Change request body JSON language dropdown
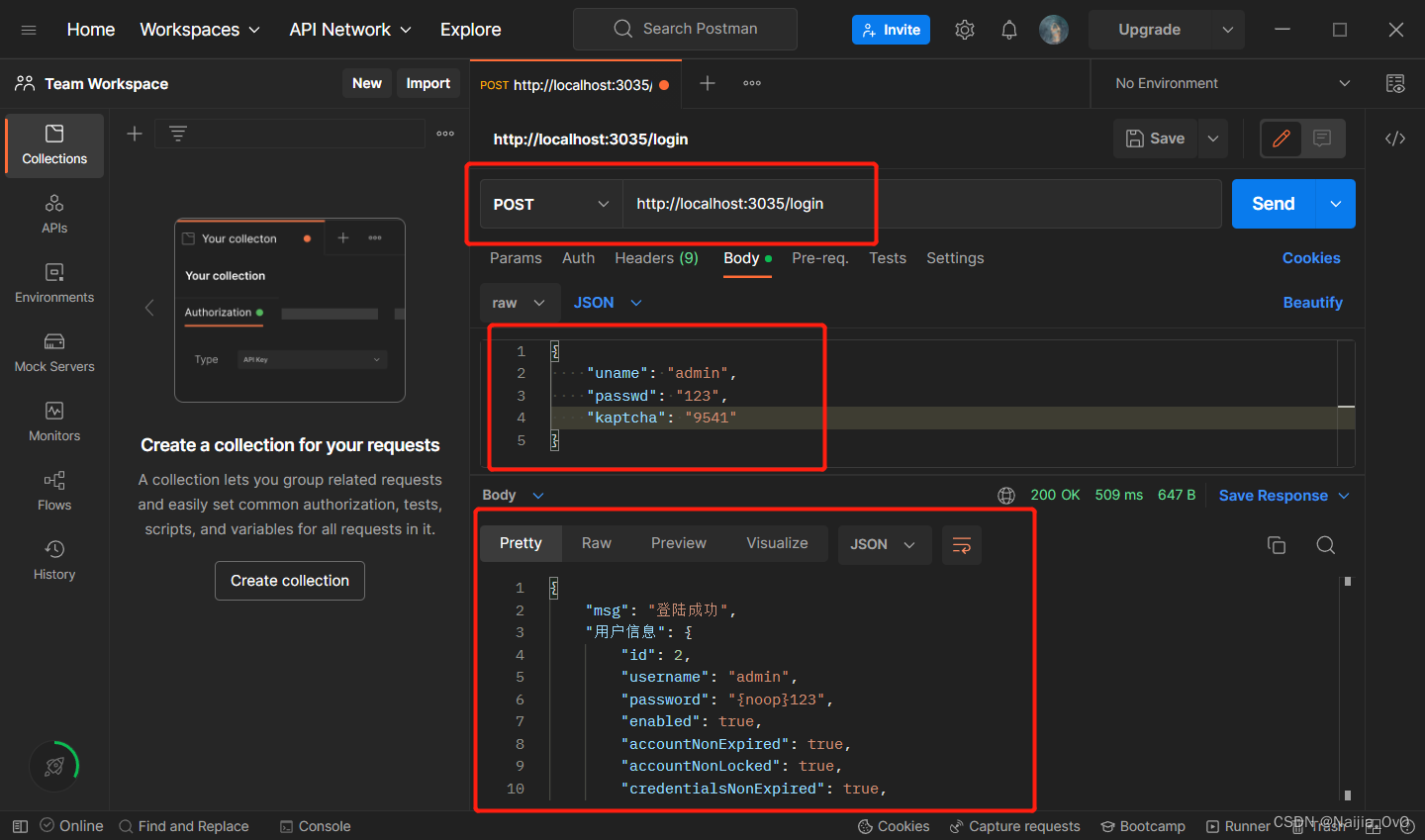This screenshot has width=1425, height=840. (x=608, y=303)
